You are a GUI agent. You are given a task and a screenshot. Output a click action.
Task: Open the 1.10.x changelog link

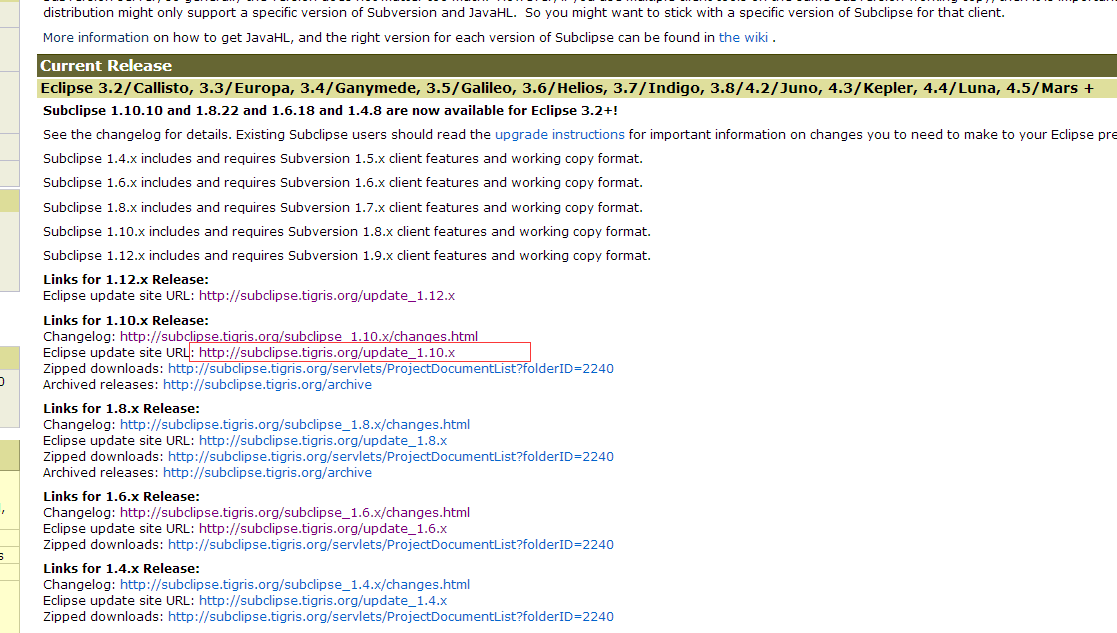[298, 336]
